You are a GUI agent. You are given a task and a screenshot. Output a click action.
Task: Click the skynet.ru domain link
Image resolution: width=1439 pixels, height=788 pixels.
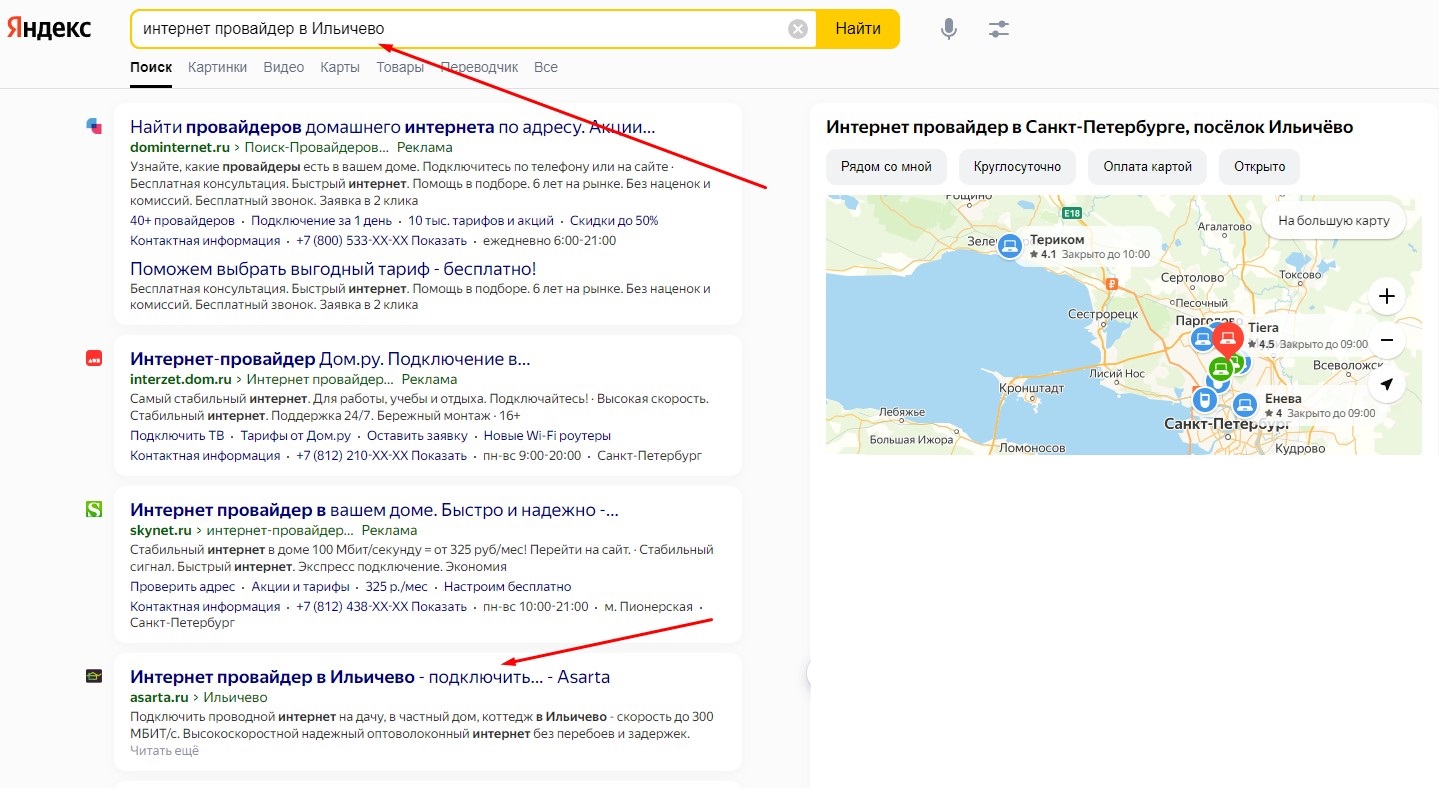coord(161,530)
